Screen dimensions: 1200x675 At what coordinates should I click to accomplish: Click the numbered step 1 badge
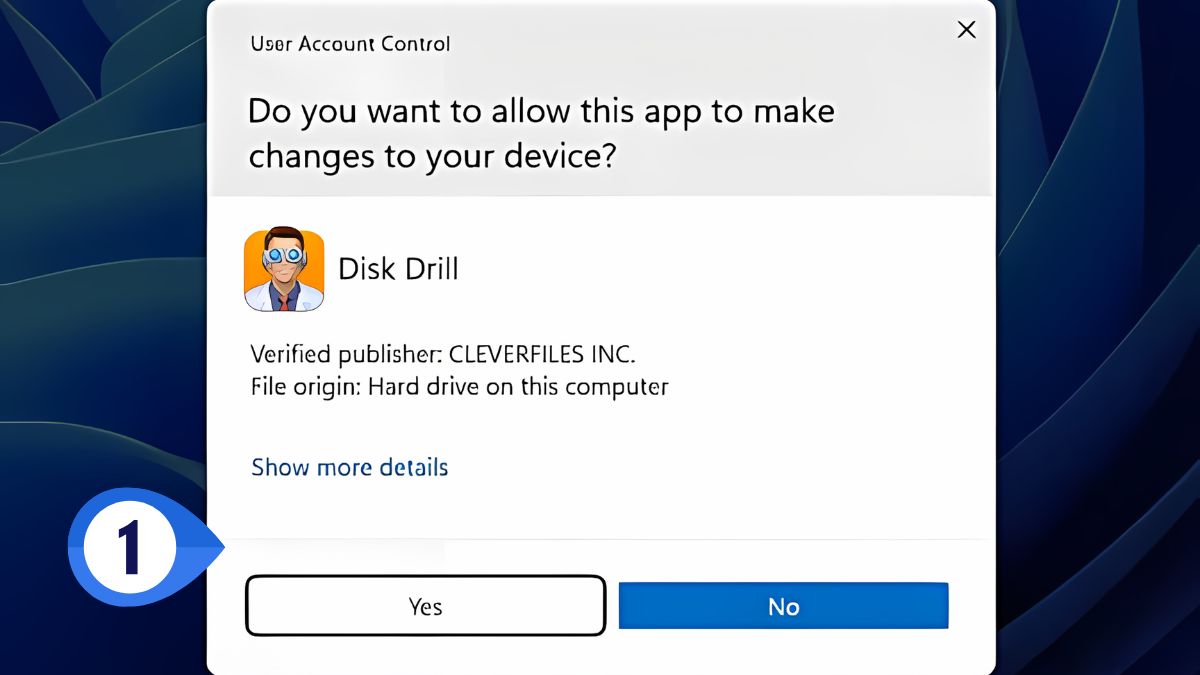[128, 548]
